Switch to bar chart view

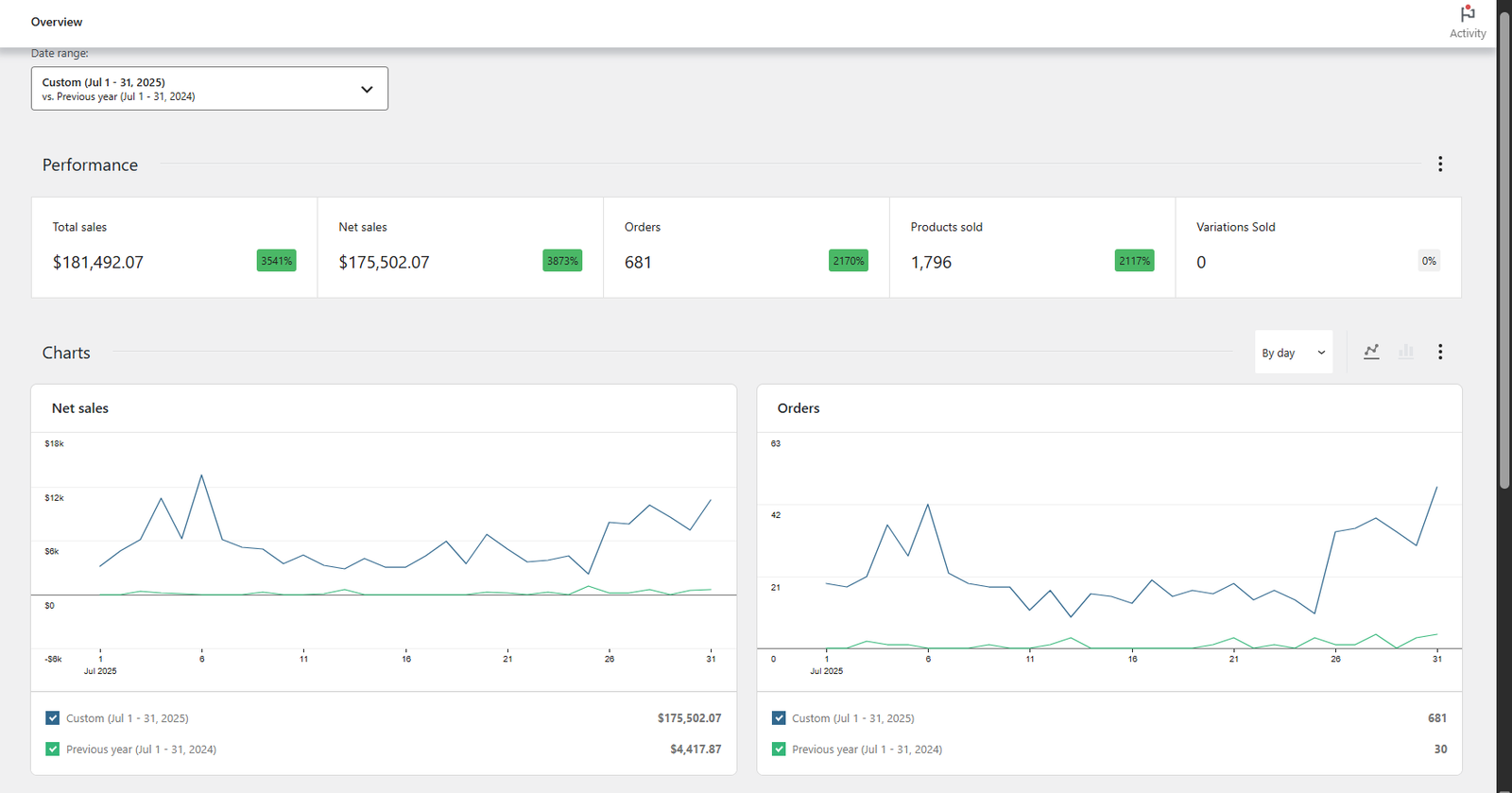point(1406,352)
